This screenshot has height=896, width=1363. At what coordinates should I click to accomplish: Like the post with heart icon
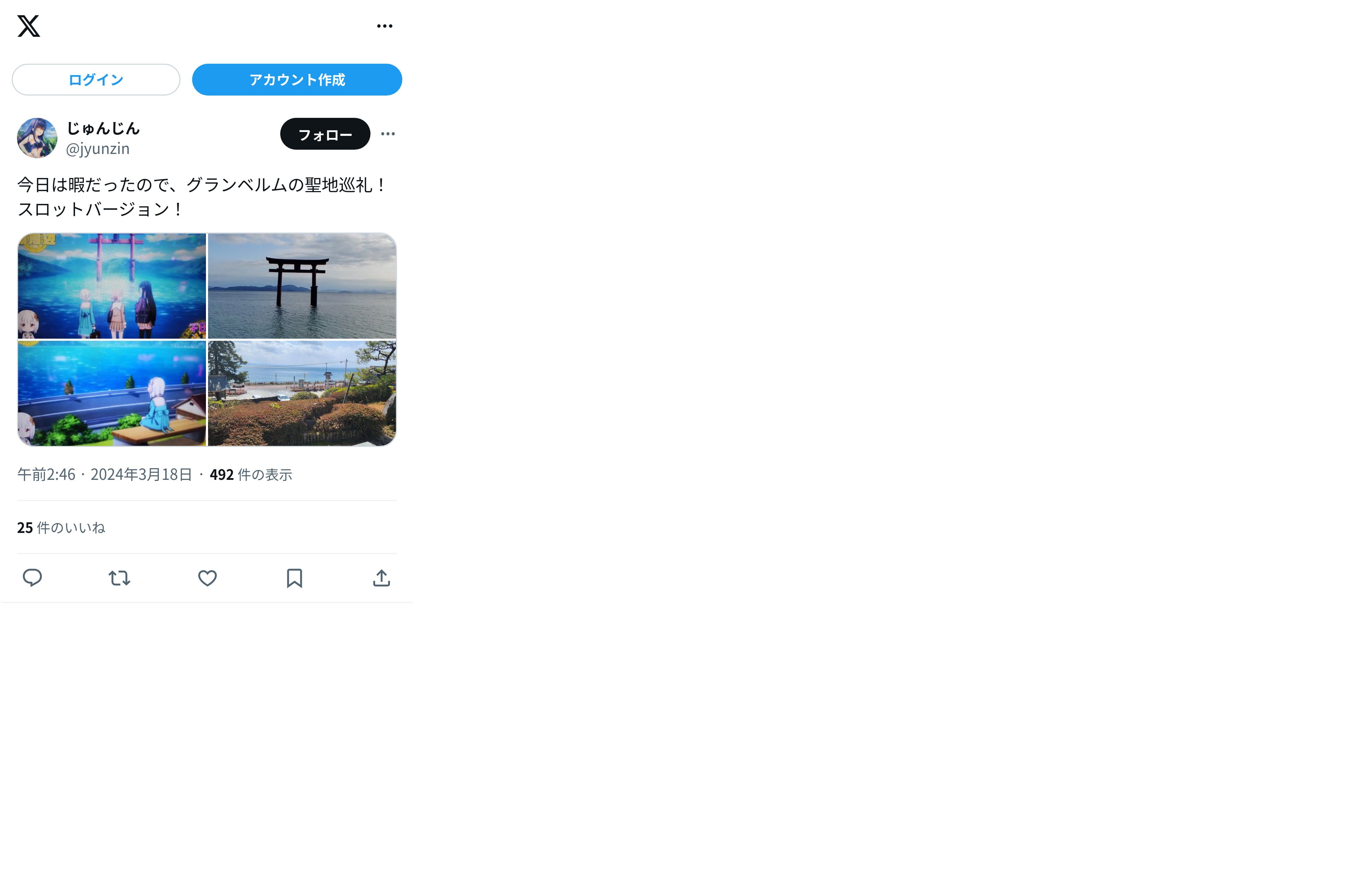pos(207,578)
